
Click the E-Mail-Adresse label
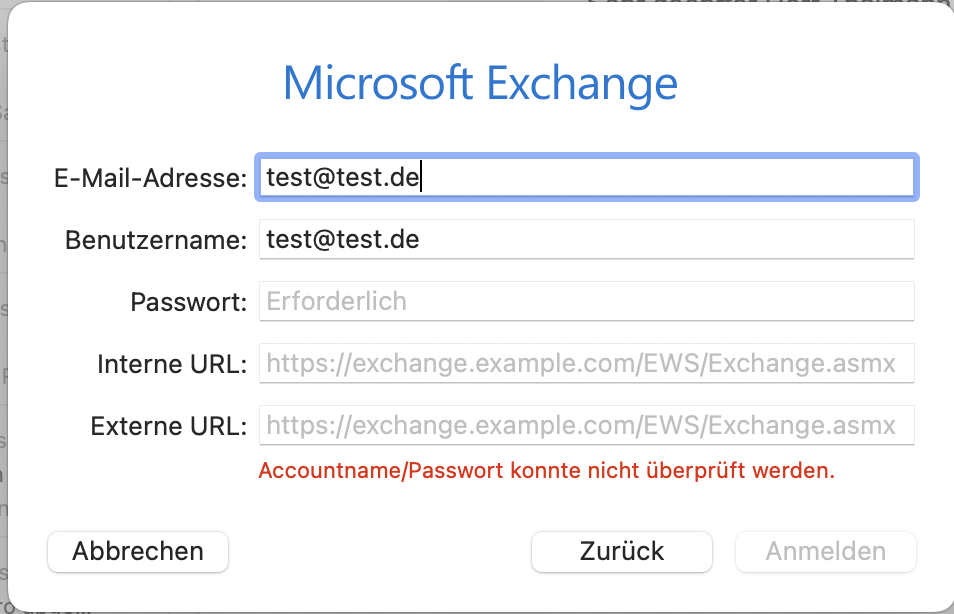pyautogui.click(x=150, y=179)
